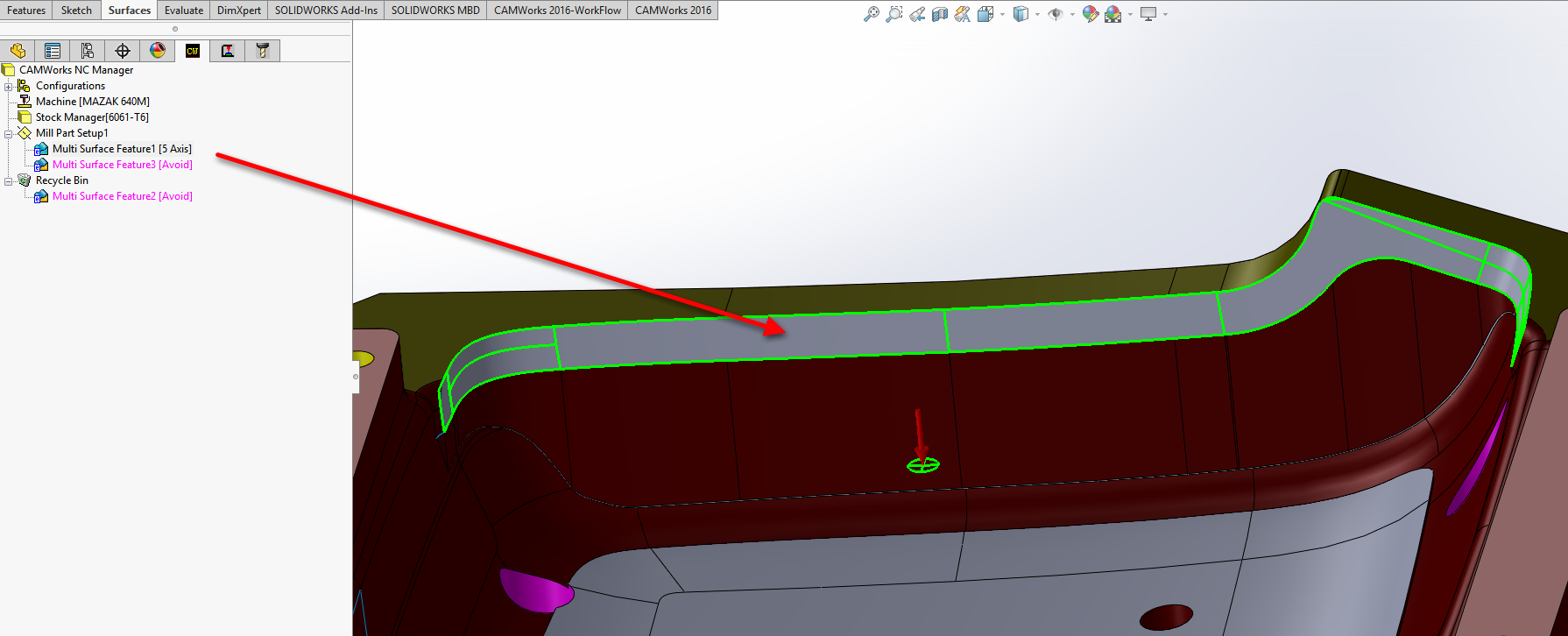1568x636 pixels.
Task: Select Multi Surface Feature3 [Avoid] item
Action: (x=122, y=165)
